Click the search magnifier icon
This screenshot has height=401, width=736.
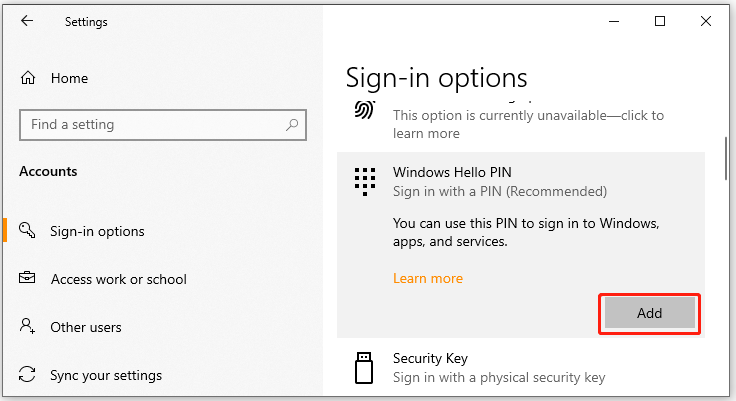(x=292, y=125)
